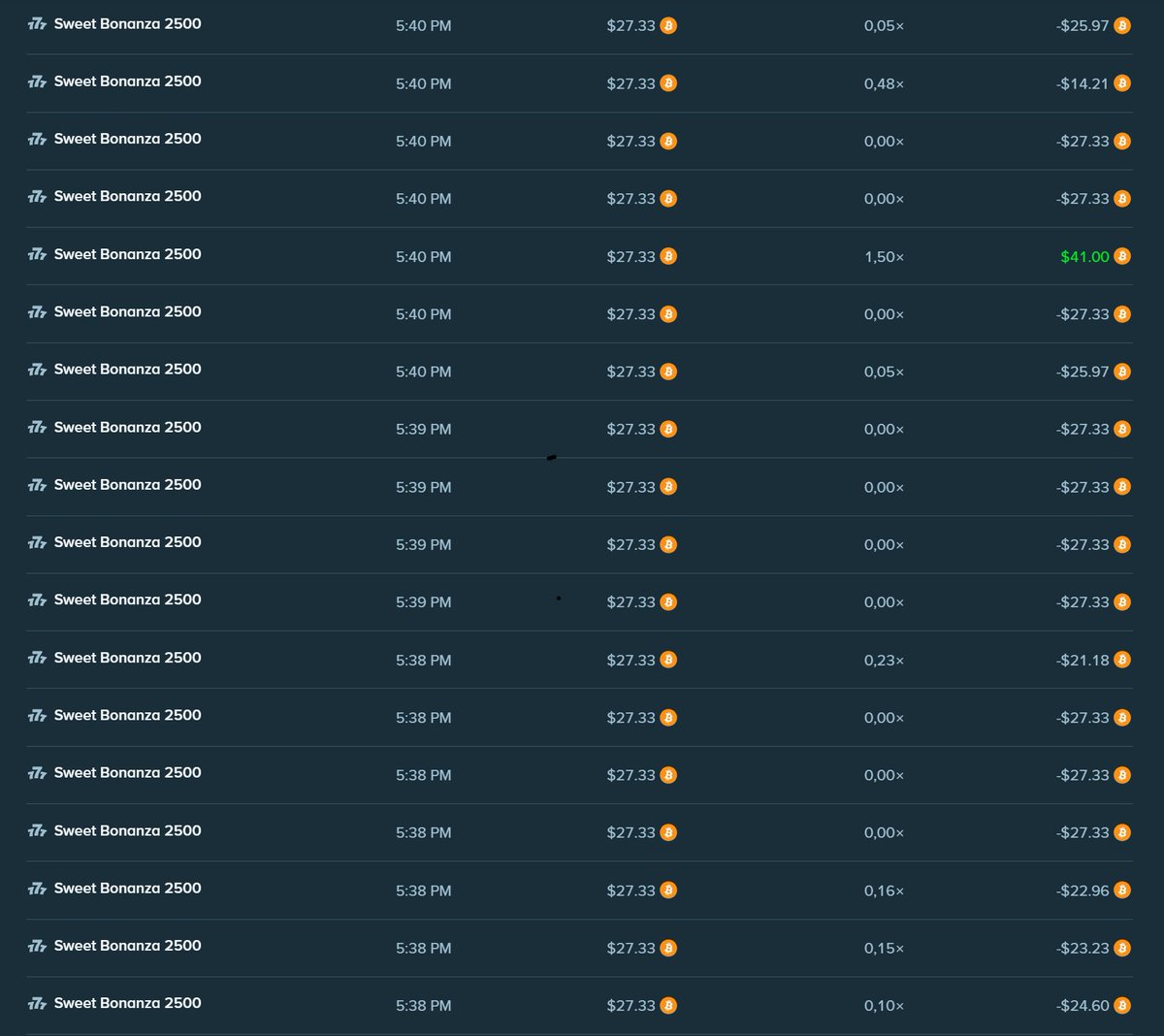Select the 1,50× multiplier value
Image resolution: width=1164 pixels, height=1036 pixels.
[884, 257]
